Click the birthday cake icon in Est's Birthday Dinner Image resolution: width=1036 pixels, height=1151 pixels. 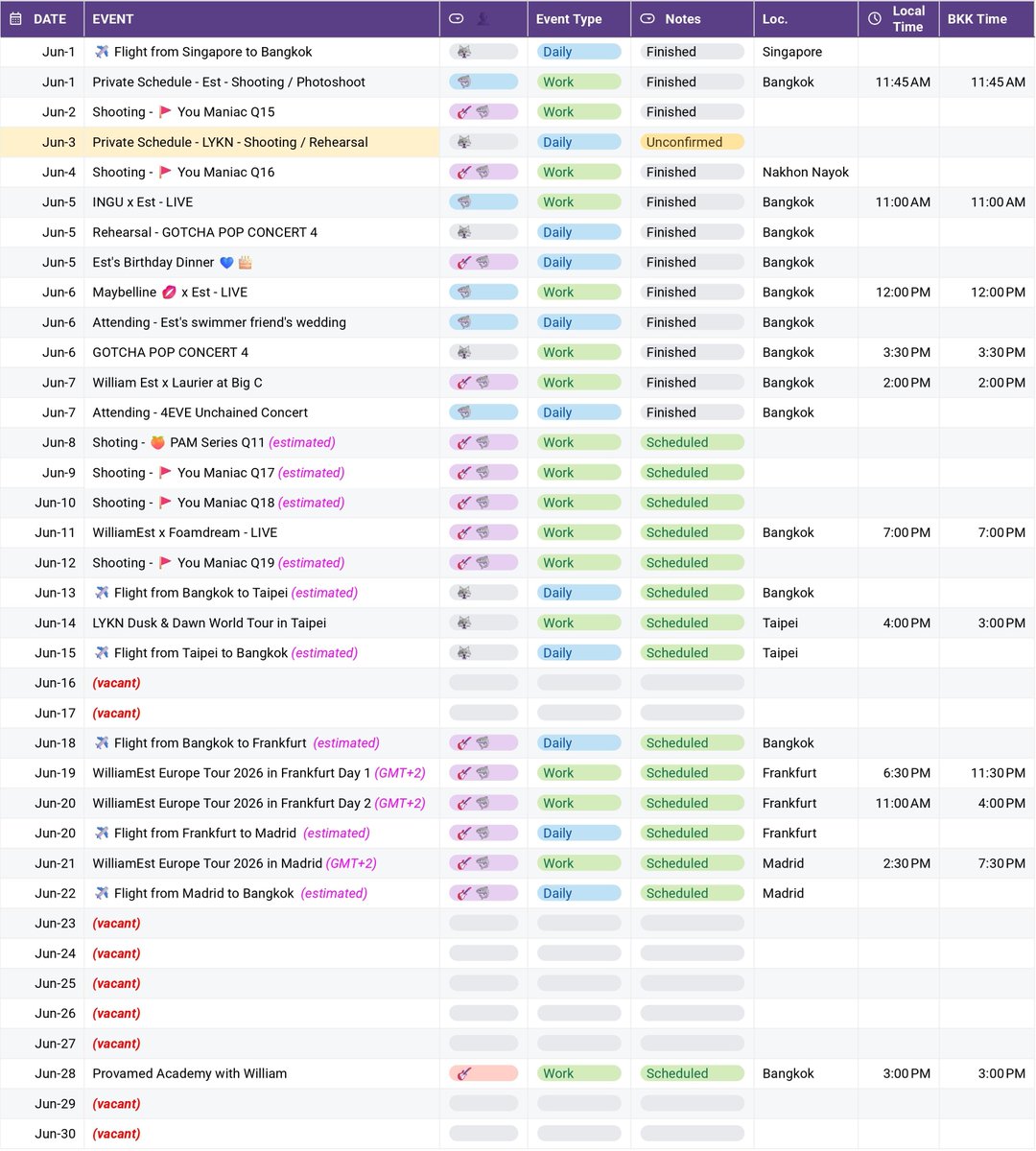point(245,263)
